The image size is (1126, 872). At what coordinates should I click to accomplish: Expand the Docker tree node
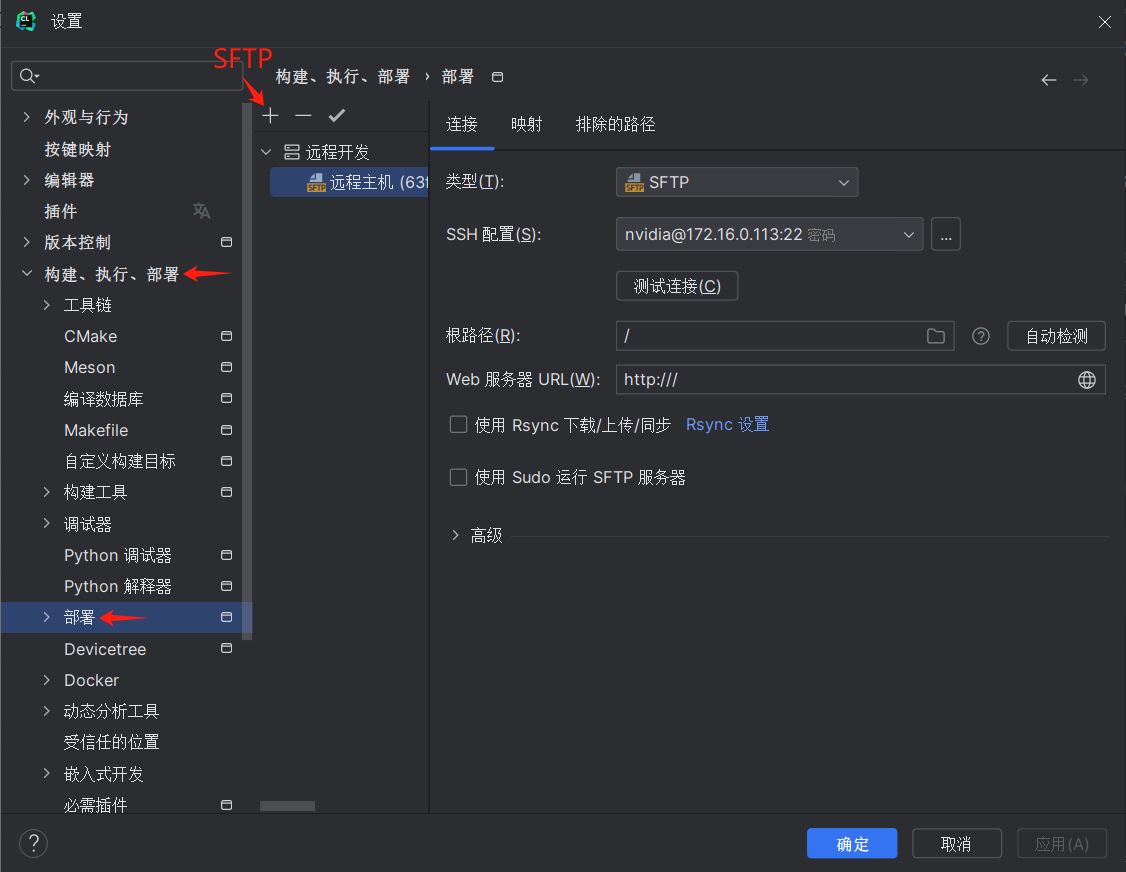pos(47,680)
